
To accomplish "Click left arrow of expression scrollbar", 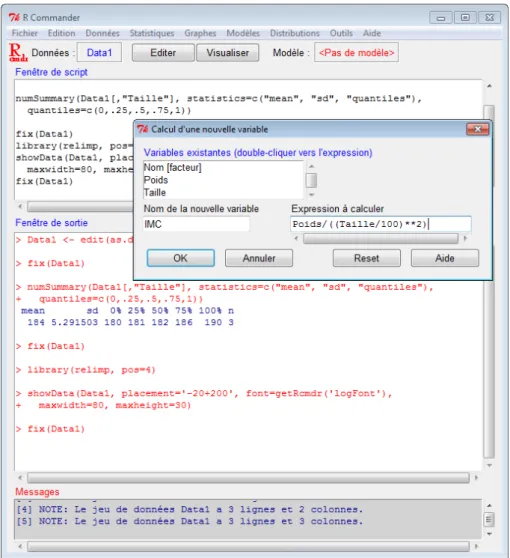I will tap(296, 238).
